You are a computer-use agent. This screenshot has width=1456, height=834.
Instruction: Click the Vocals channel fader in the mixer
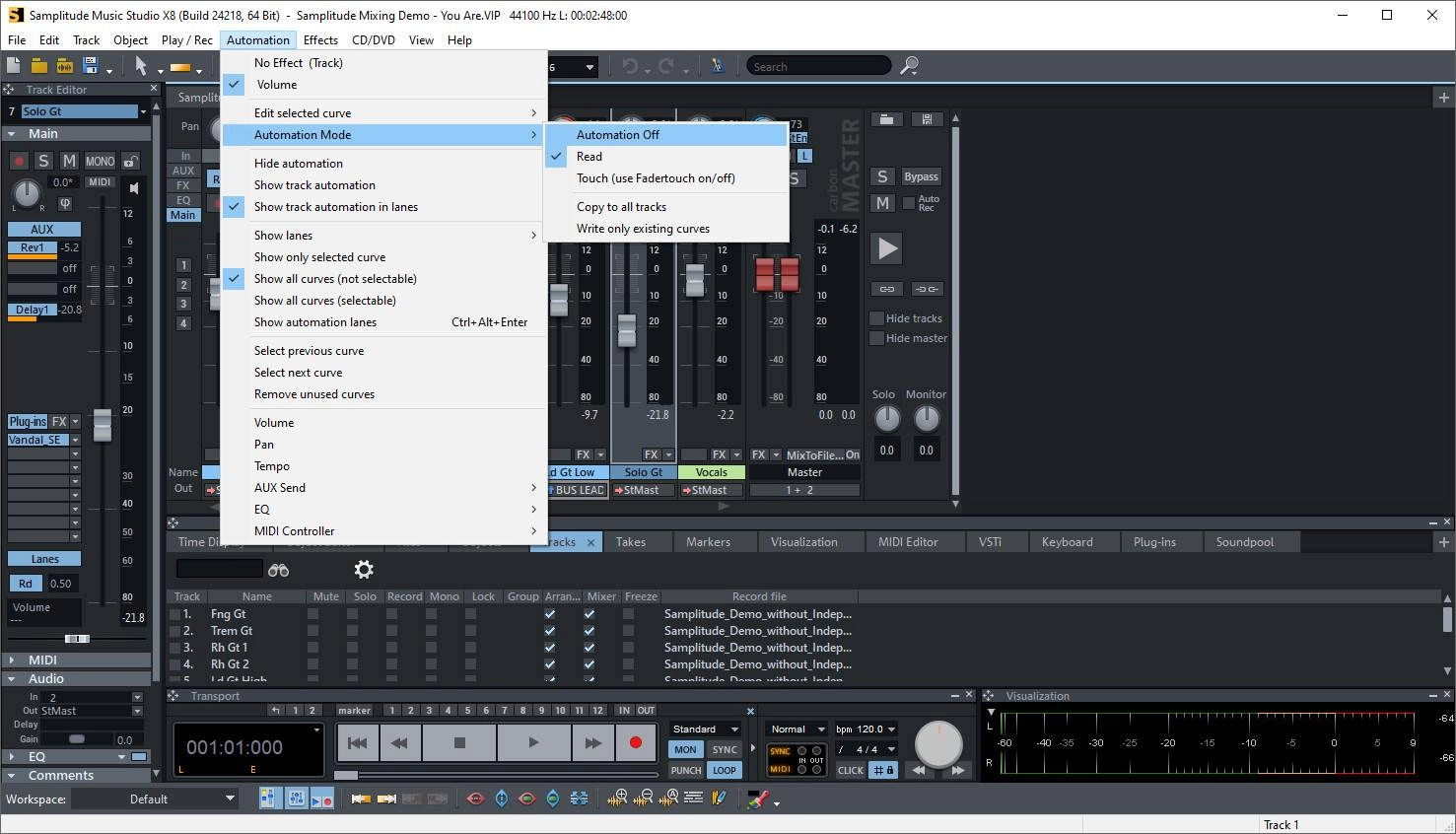[x=695, y=281]
